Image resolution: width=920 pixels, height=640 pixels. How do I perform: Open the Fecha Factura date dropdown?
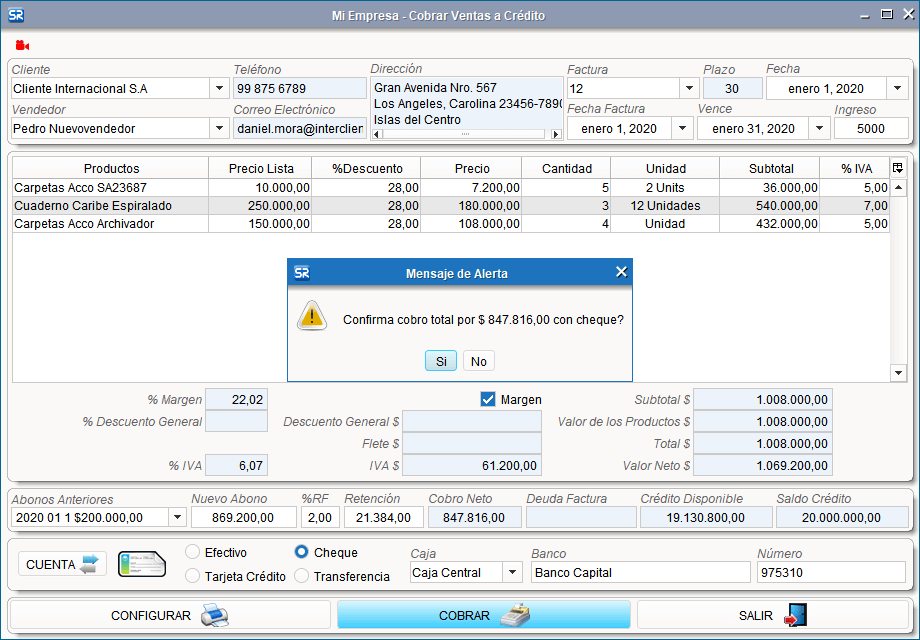pos(682,128)
